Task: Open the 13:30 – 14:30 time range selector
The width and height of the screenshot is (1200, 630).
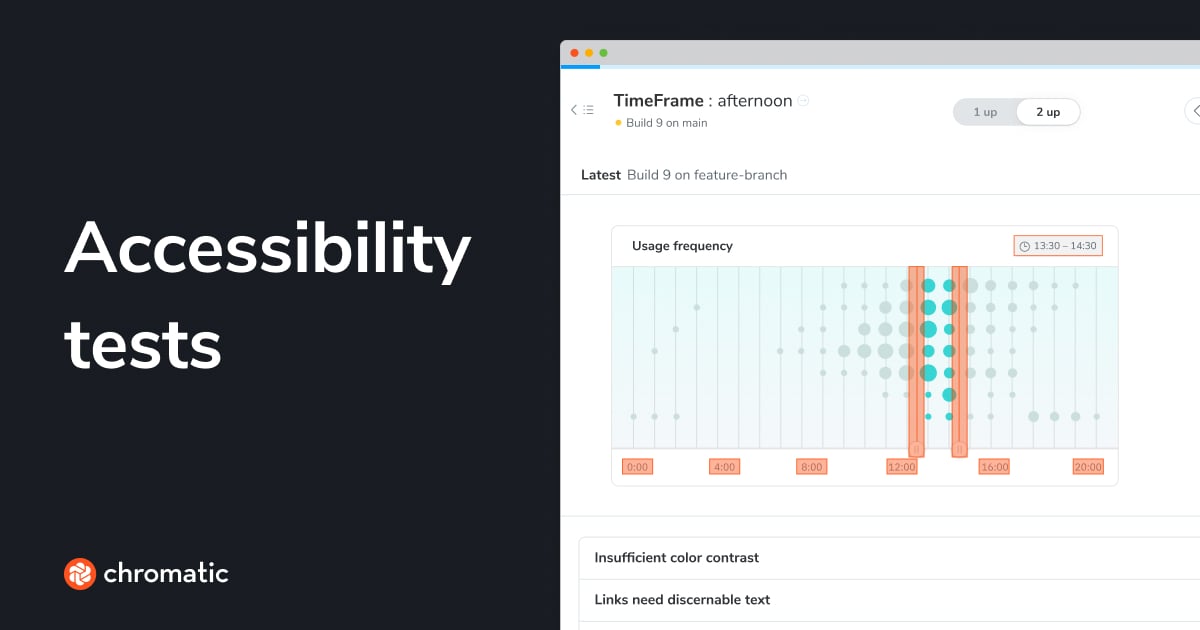Action: tap(1058, 246)
